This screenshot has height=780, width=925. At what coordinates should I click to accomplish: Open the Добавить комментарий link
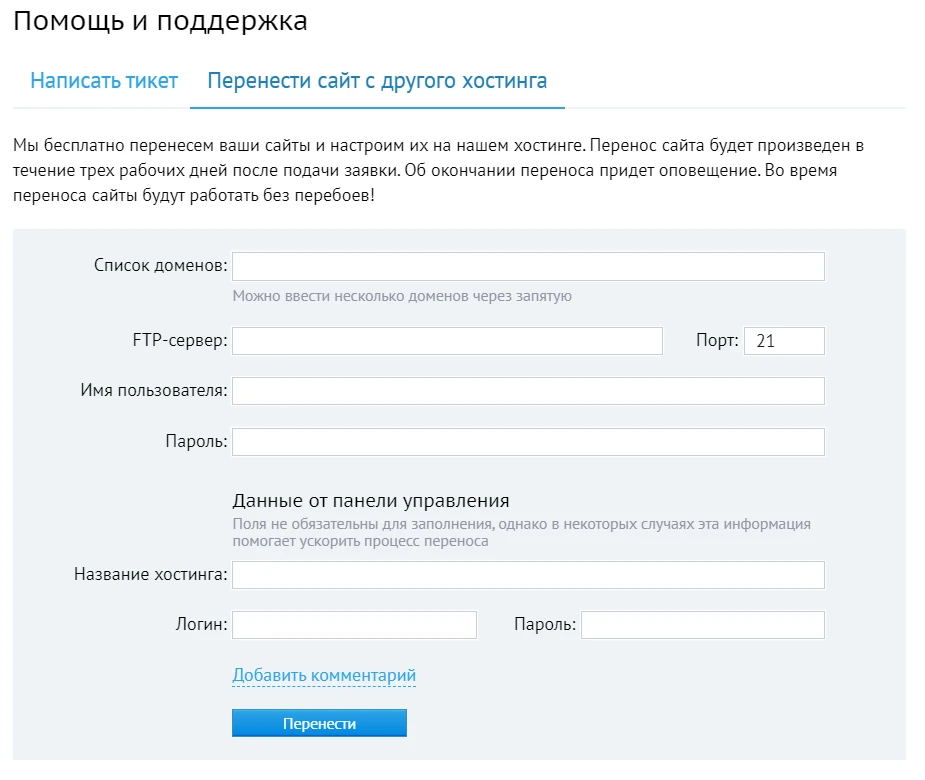point(324,674)
